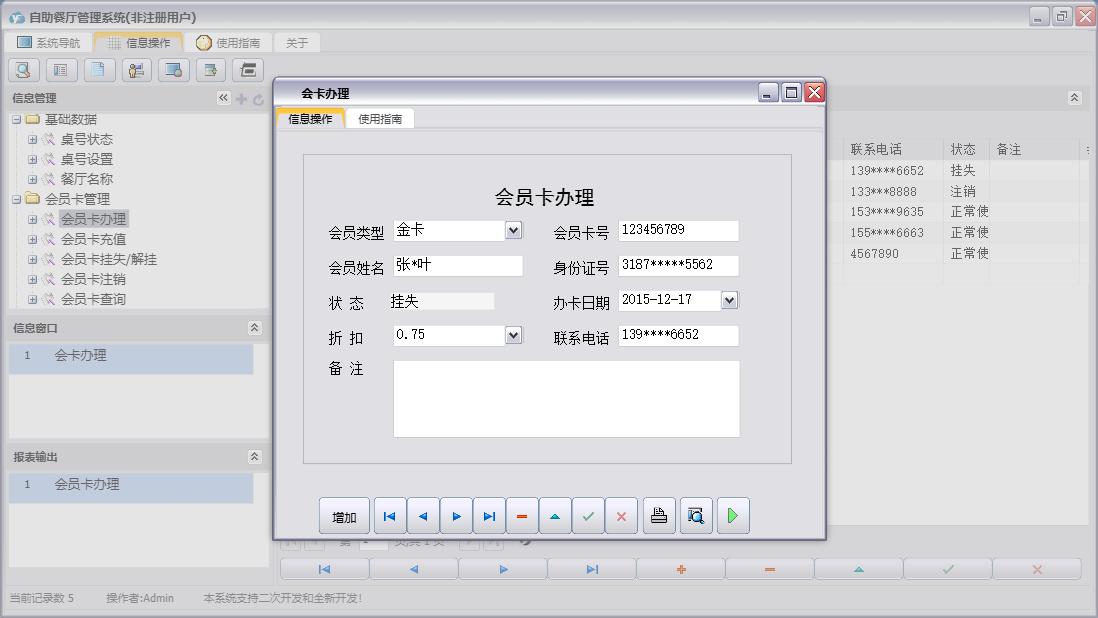Click the orange plus button in the bottom bar

coord(681,569)
